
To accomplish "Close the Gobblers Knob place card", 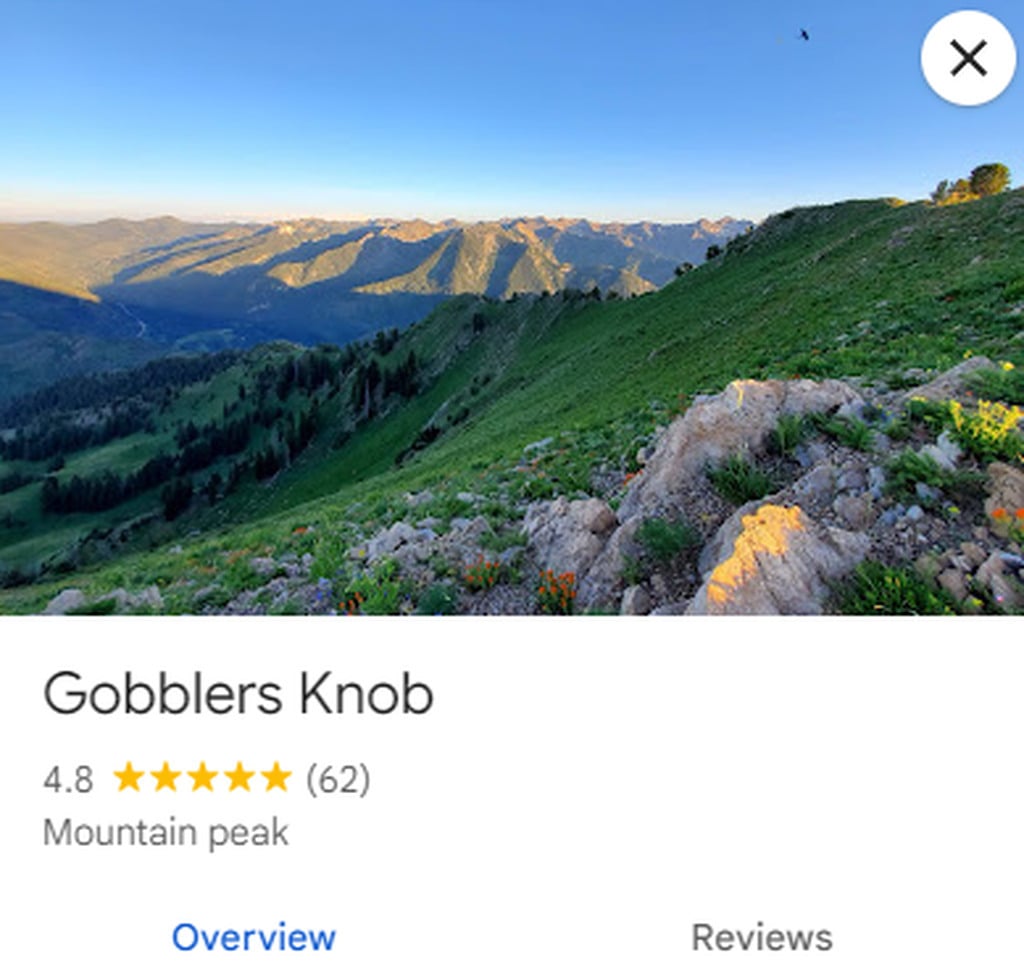I will point(968,58).
